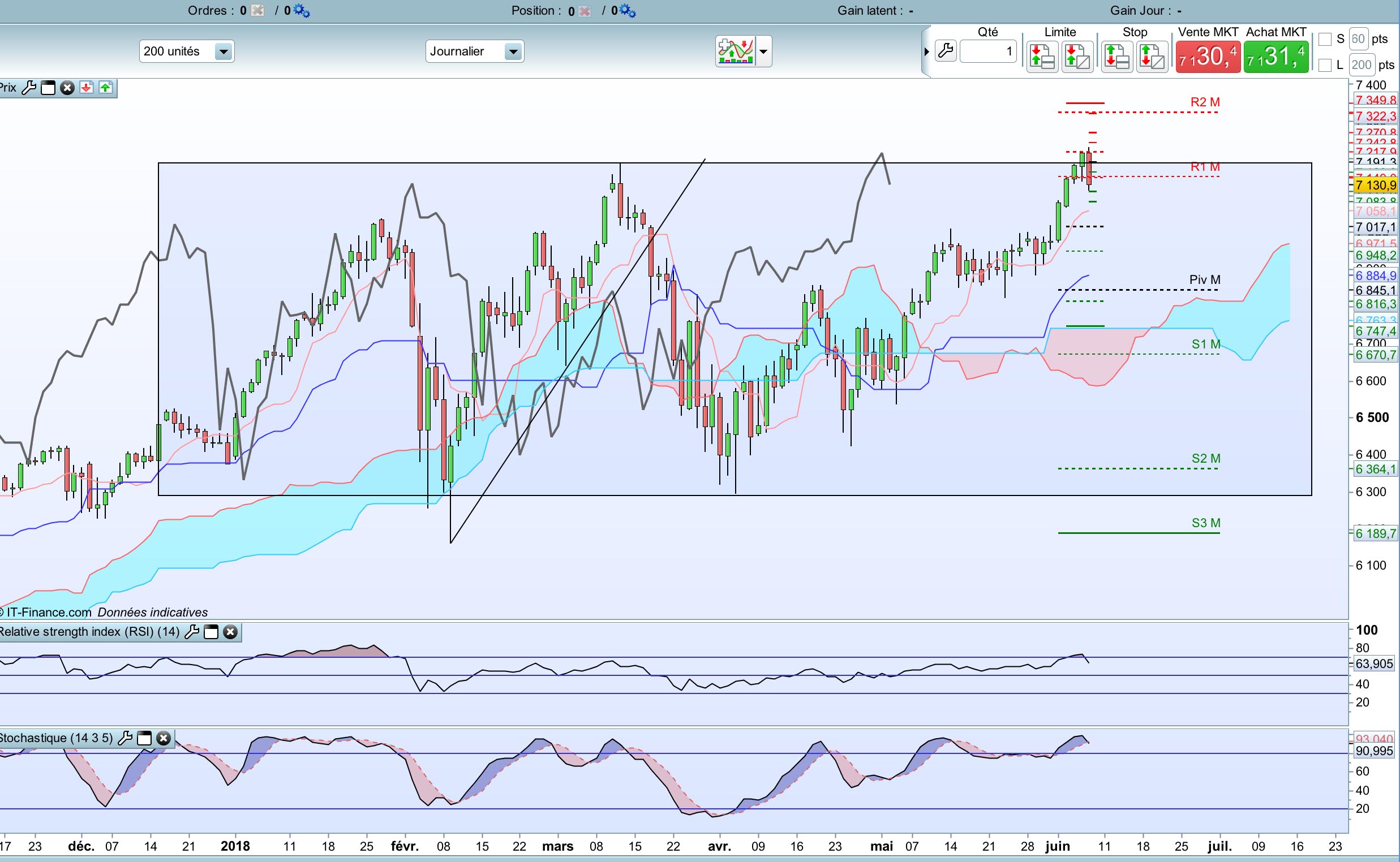The width and height of the screenshot is (1400, 862).
Task: Close the RSI indicator panel
Action: [230, 632]
